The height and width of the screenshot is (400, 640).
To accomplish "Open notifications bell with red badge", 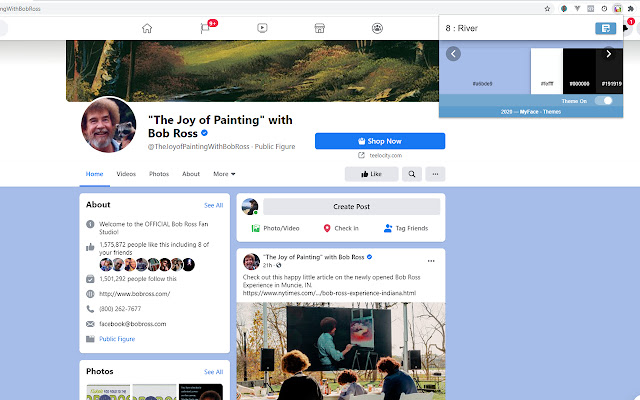I will [x=627, y=27].
